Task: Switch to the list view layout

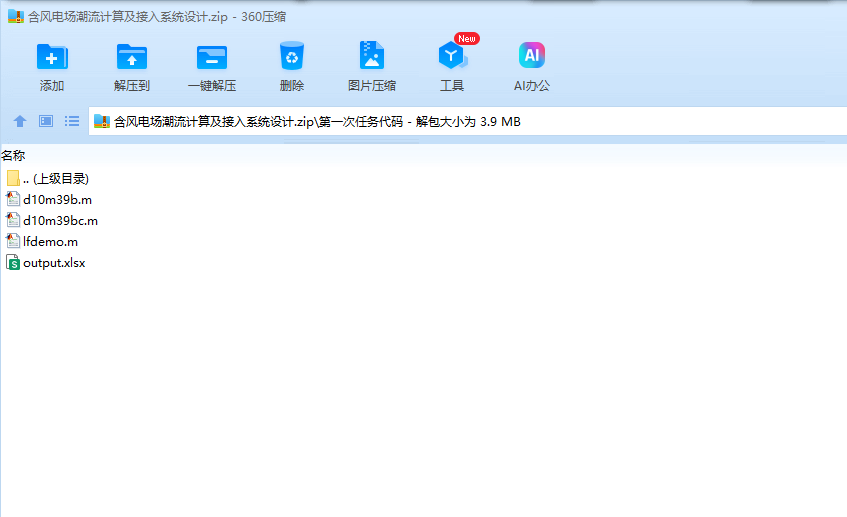Action: click(72, 121)
